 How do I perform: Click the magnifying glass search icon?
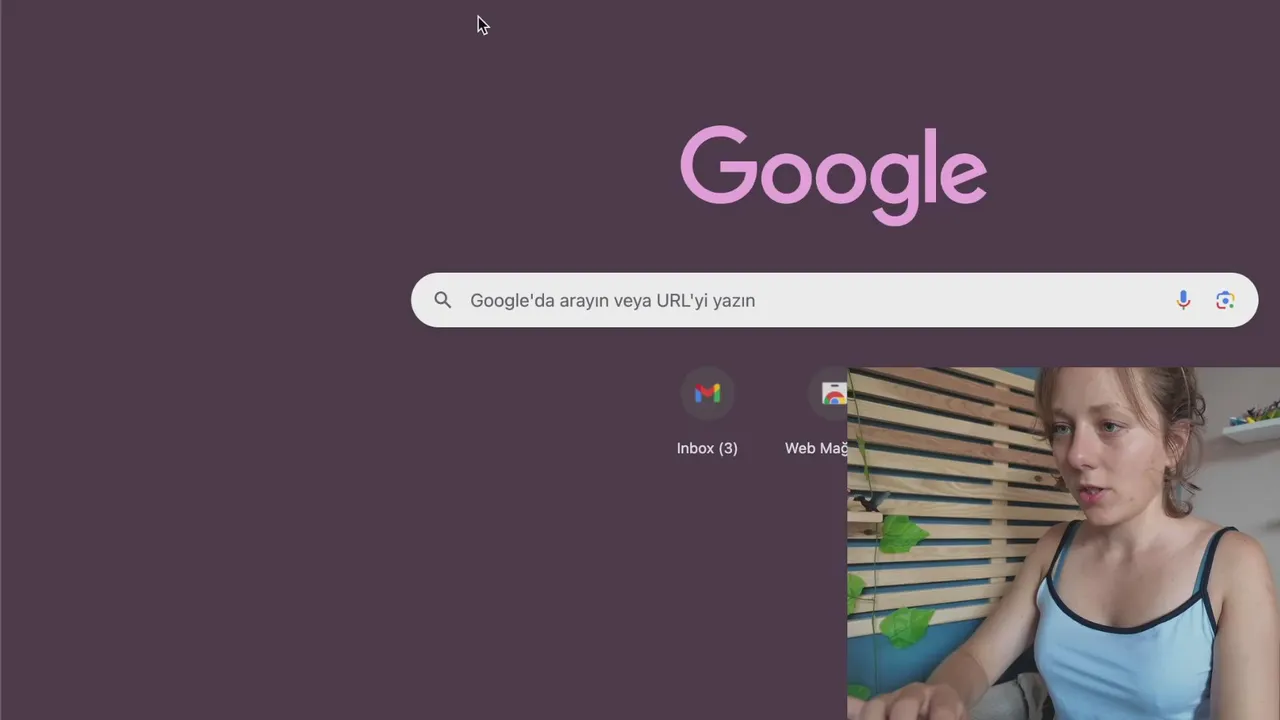click(x=443, y=300)
